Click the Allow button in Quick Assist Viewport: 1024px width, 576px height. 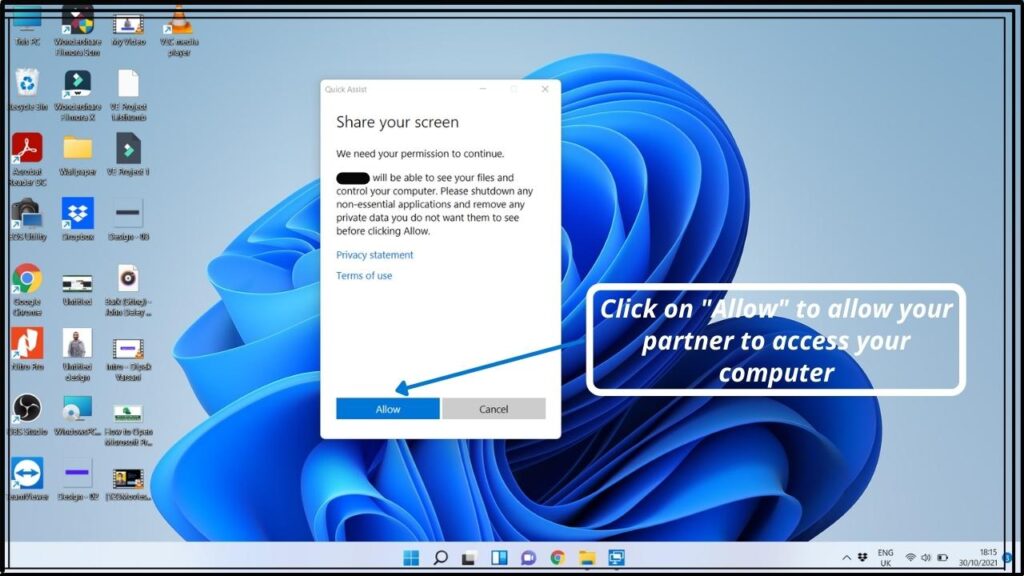387,409
